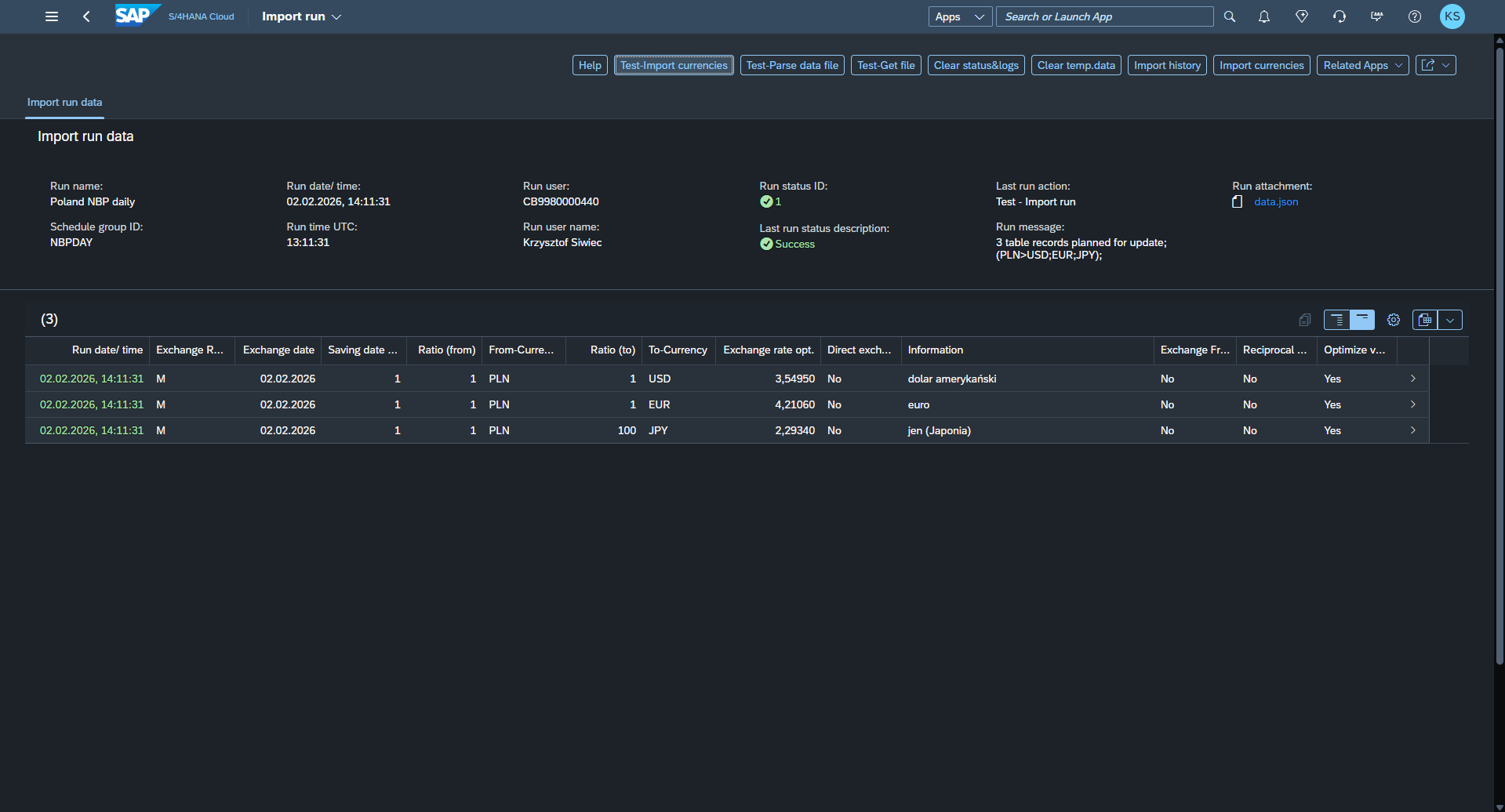Open the headset support icon
Screen dimensions: 1505x812
point(1339,16)
